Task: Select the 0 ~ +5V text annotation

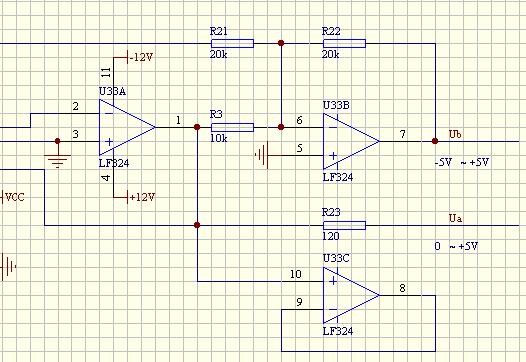Action: (456, 247)
